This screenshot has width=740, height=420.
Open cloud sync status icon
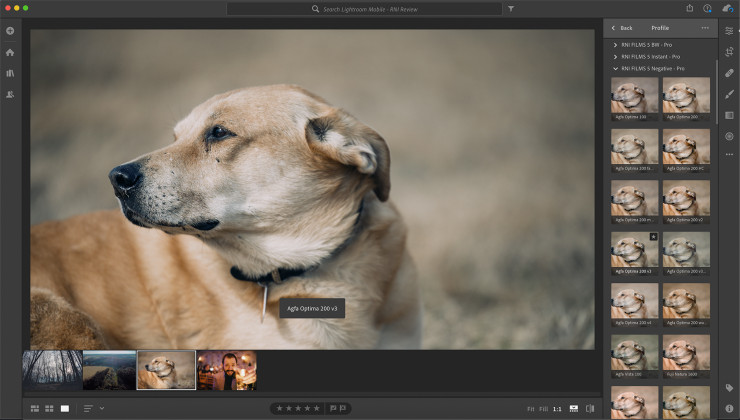click(728, 8)
